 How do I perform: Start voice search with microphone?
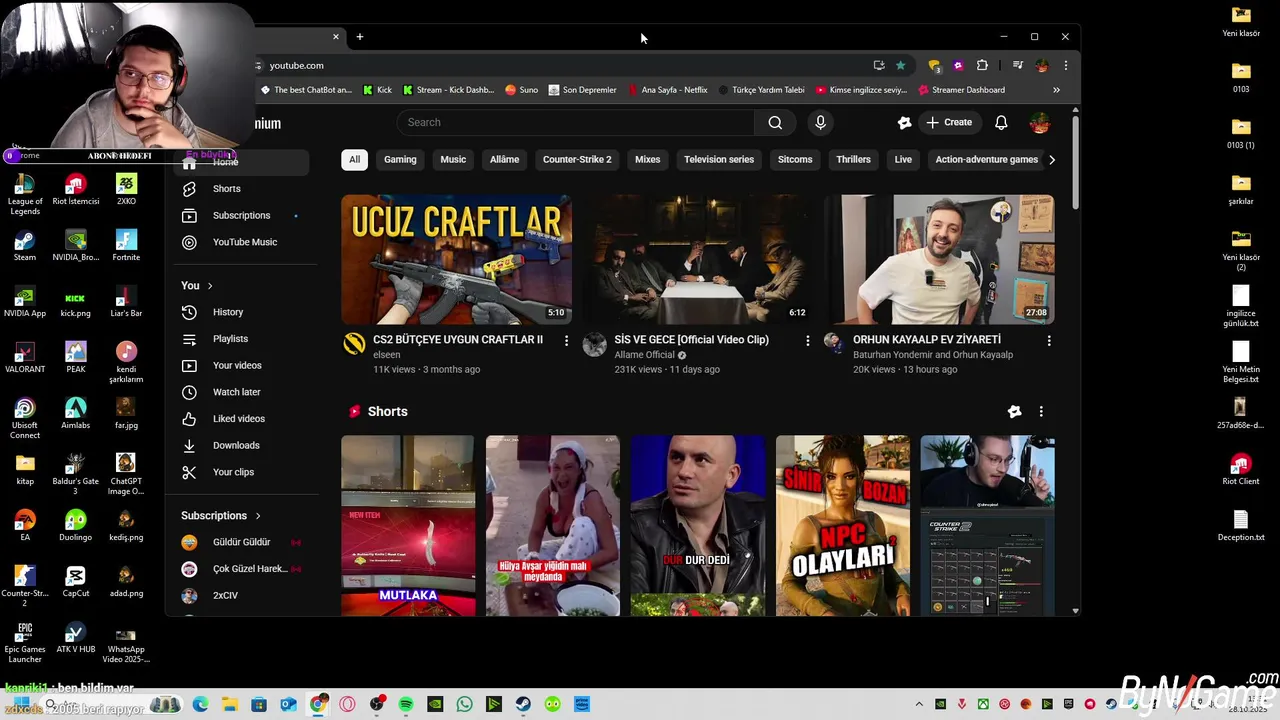820,122
